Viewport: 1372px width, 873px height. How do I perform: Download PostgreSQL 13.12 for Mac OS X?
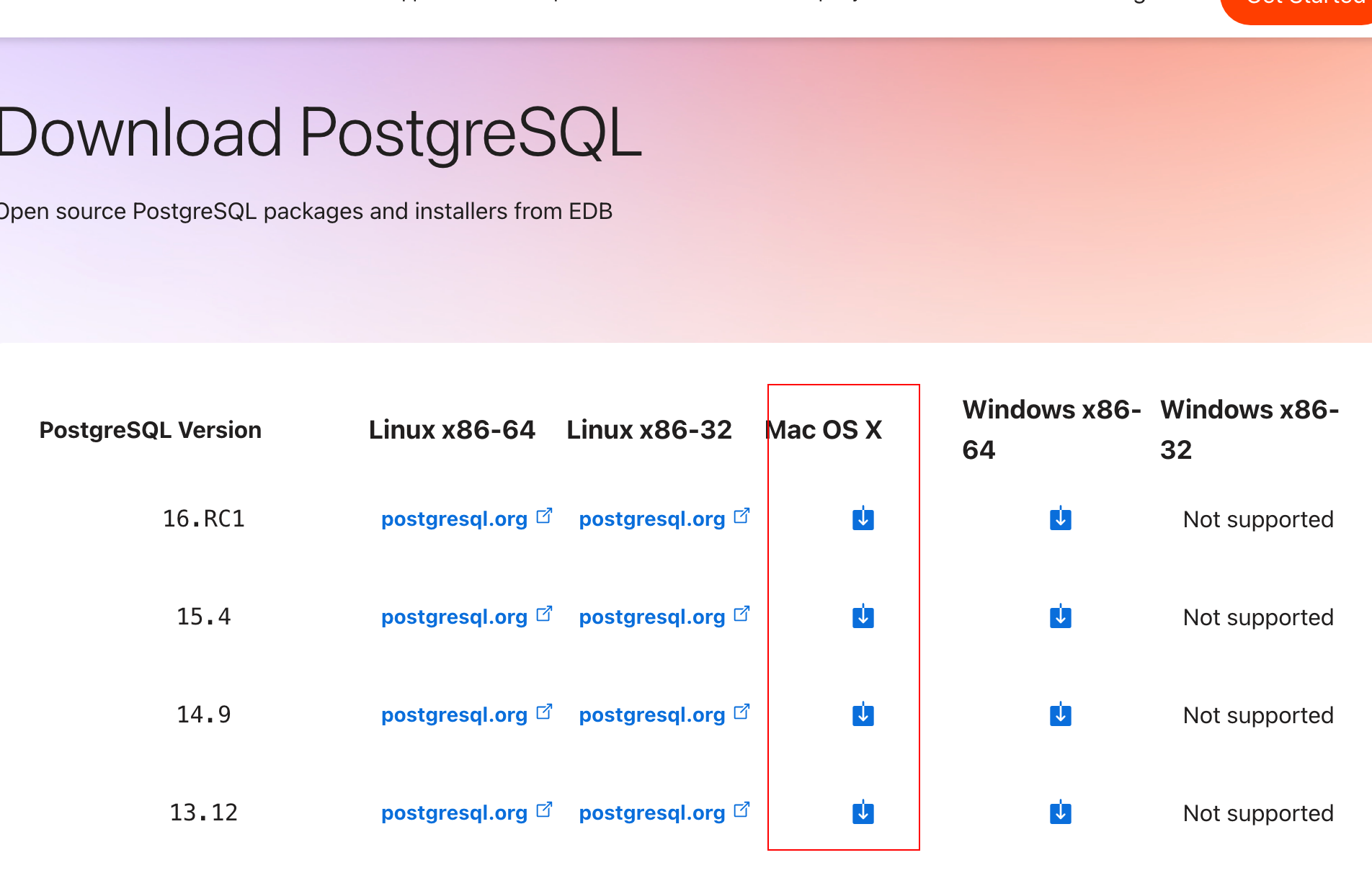(x=863, y=812)
